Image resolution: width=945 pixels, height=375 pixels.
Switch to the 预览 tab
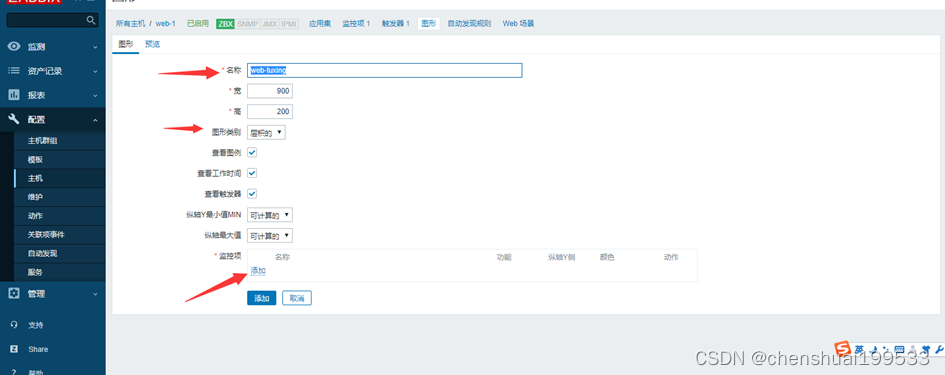tap(152, 44)
